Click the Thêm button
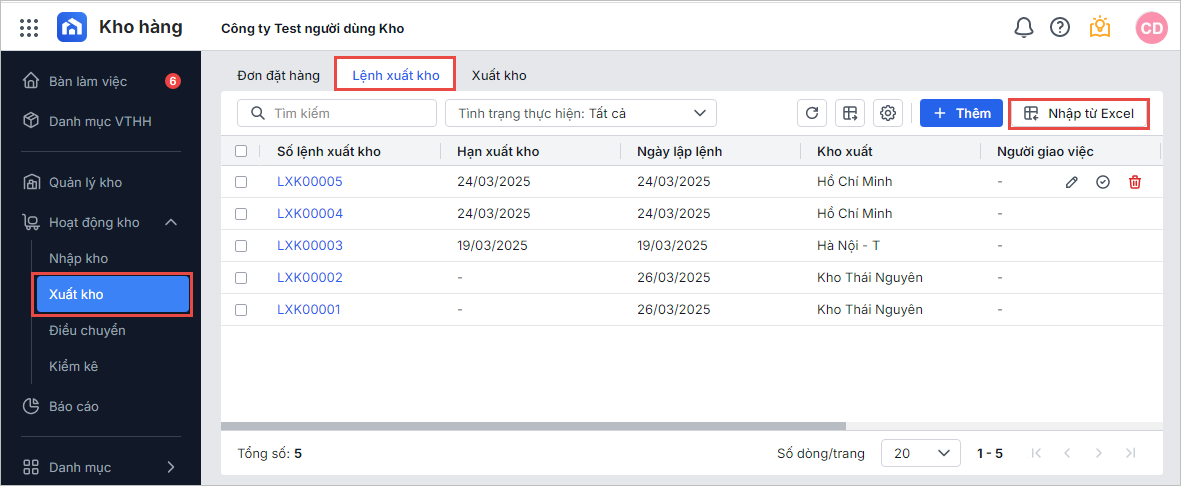 pyautogui.click(x=961, y=113)
